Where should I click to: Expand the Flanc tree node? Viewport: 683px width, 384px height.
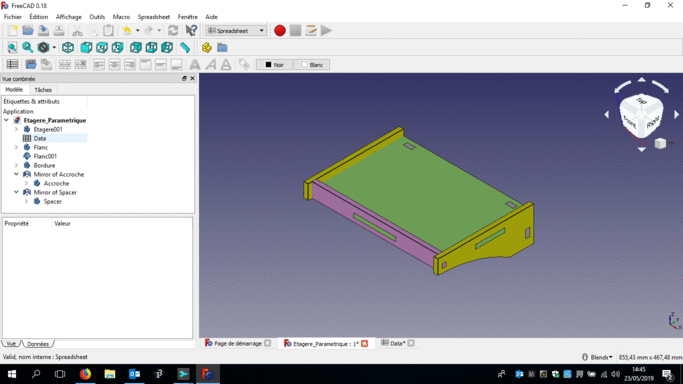[17, 147]
